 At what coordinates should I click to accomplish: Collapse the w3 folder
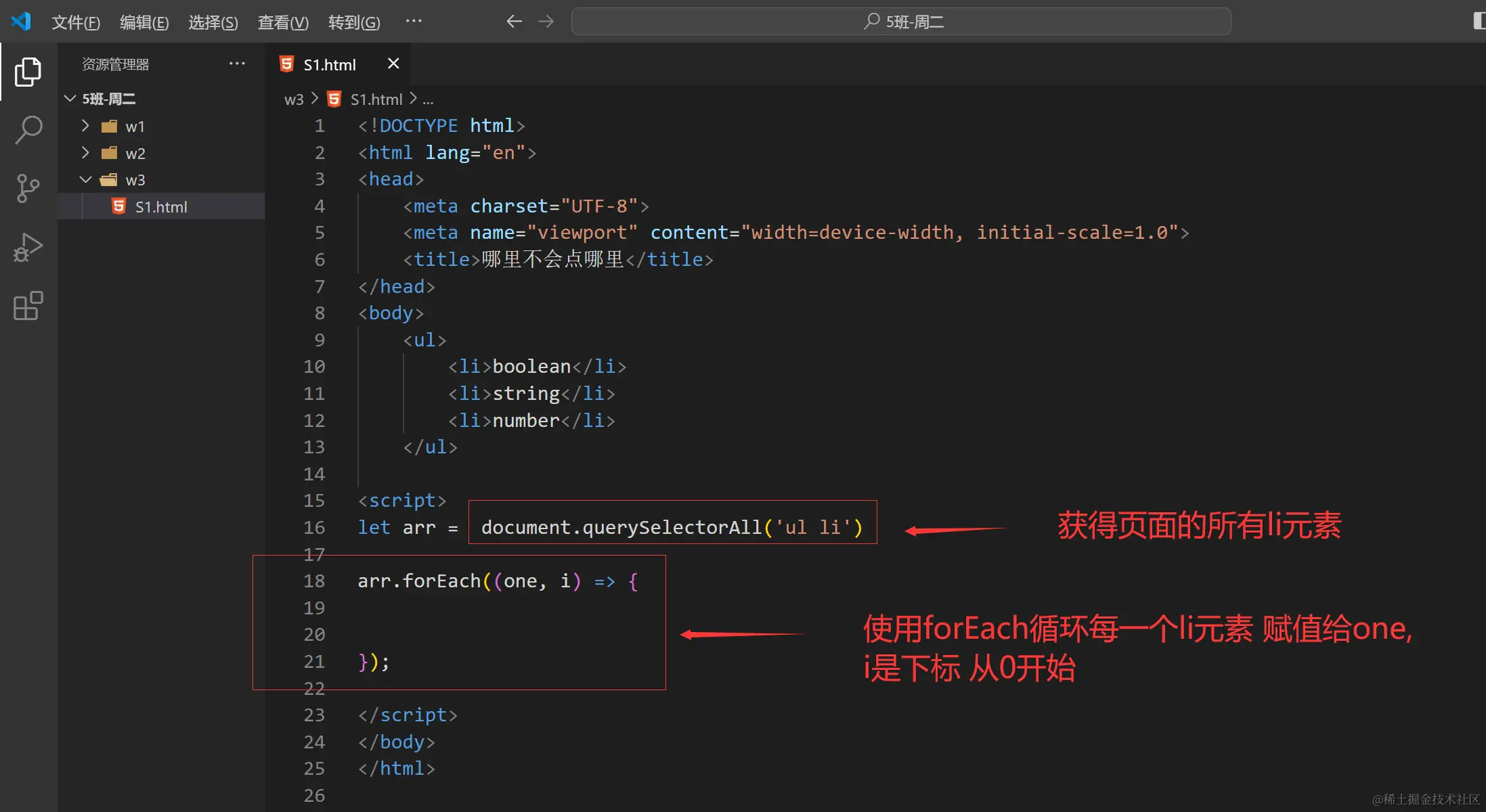tap(85, 180)
